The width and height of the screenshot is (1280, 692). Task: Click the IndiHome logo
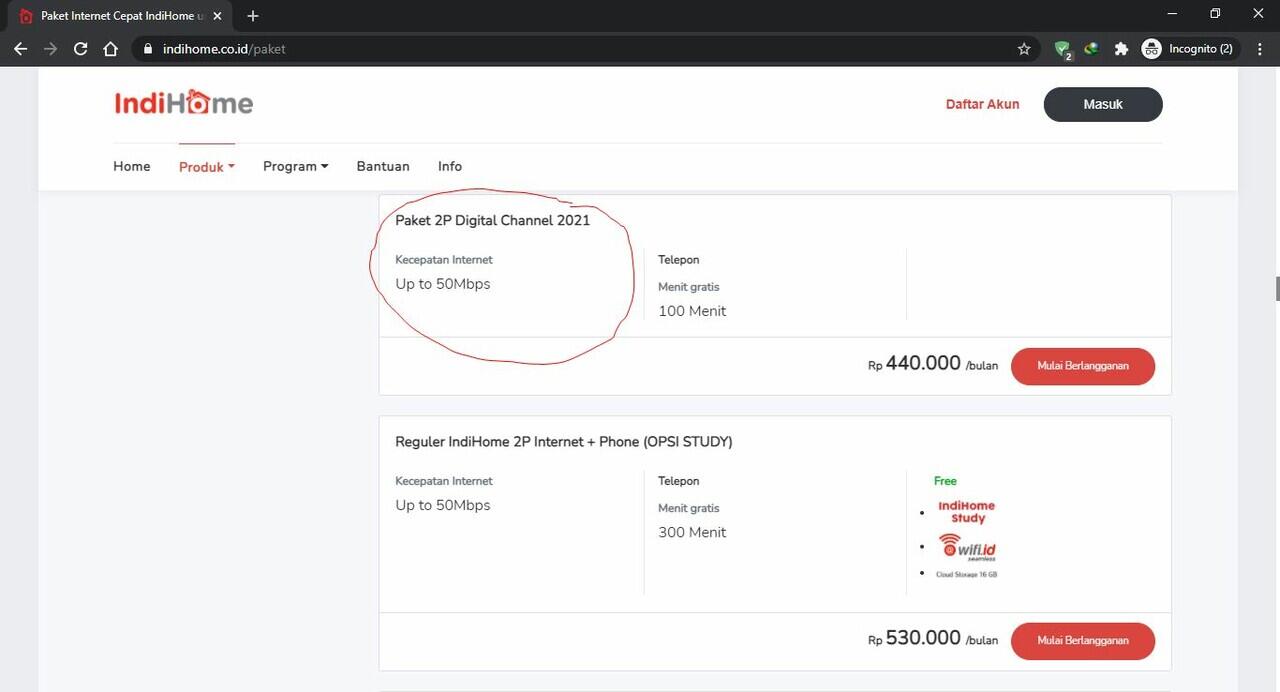[184, 102]
